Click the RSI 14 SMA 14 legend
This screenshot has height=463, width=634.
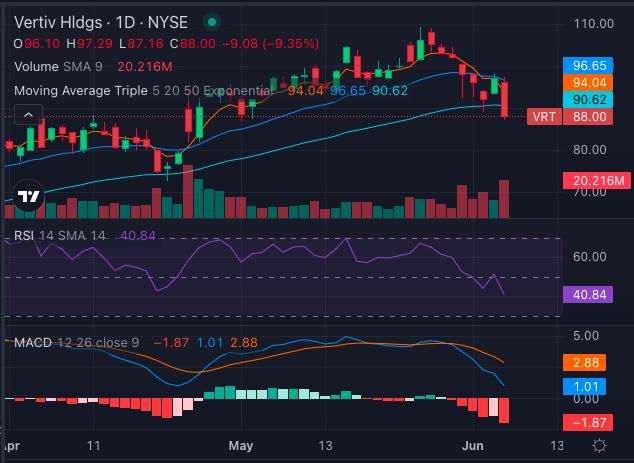[59, 235]
